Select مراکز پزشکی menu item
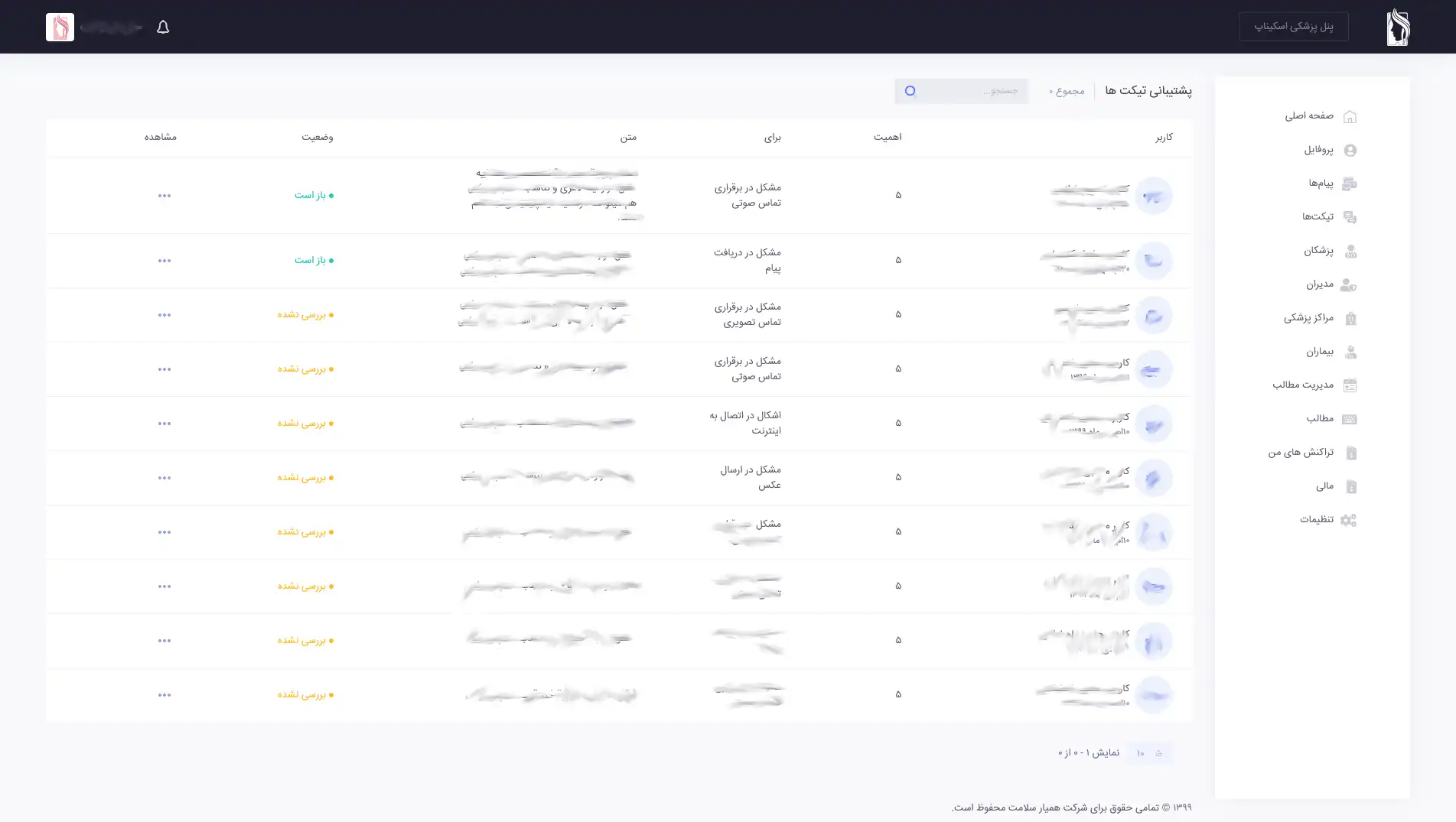The width and height of the screenshot is (1456, 822). (x=1308, y=318)
